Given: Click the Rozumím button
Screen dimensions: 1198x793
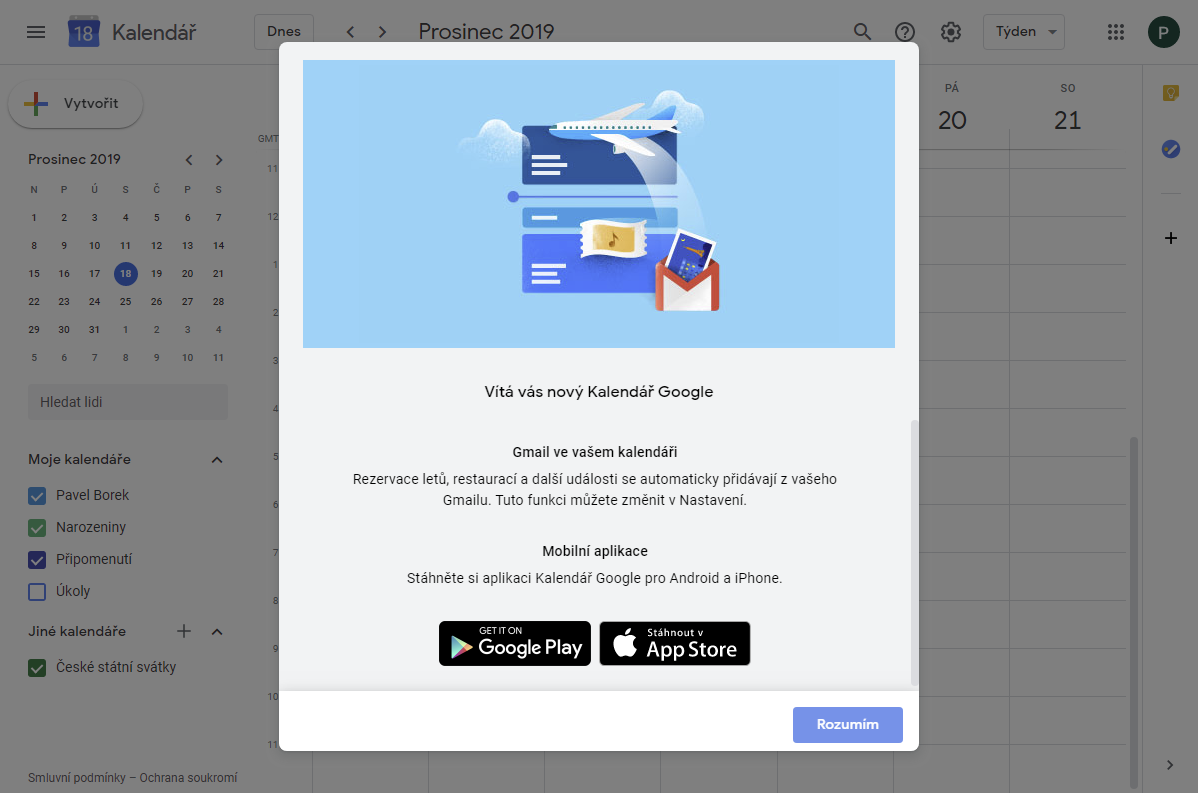Looking at the screenshot, I should click(847, 725).
